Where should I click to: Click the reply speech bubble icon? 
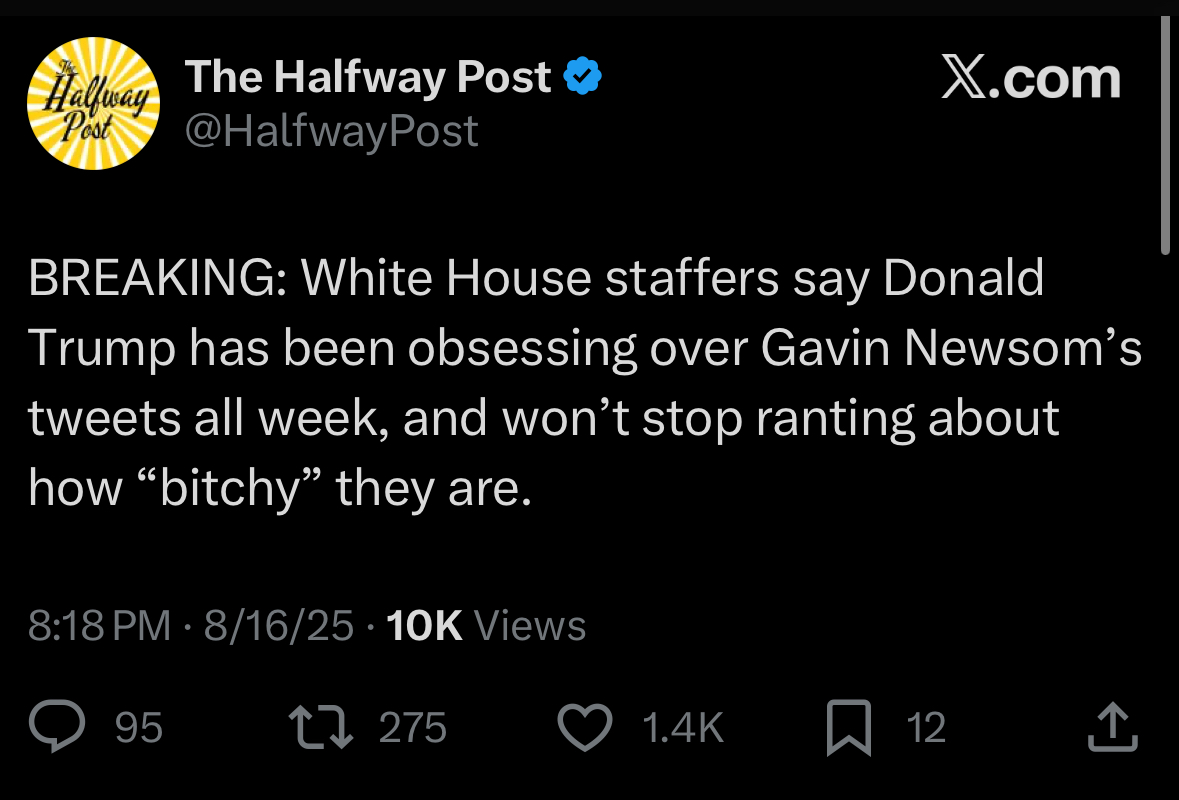click(61, 727)
